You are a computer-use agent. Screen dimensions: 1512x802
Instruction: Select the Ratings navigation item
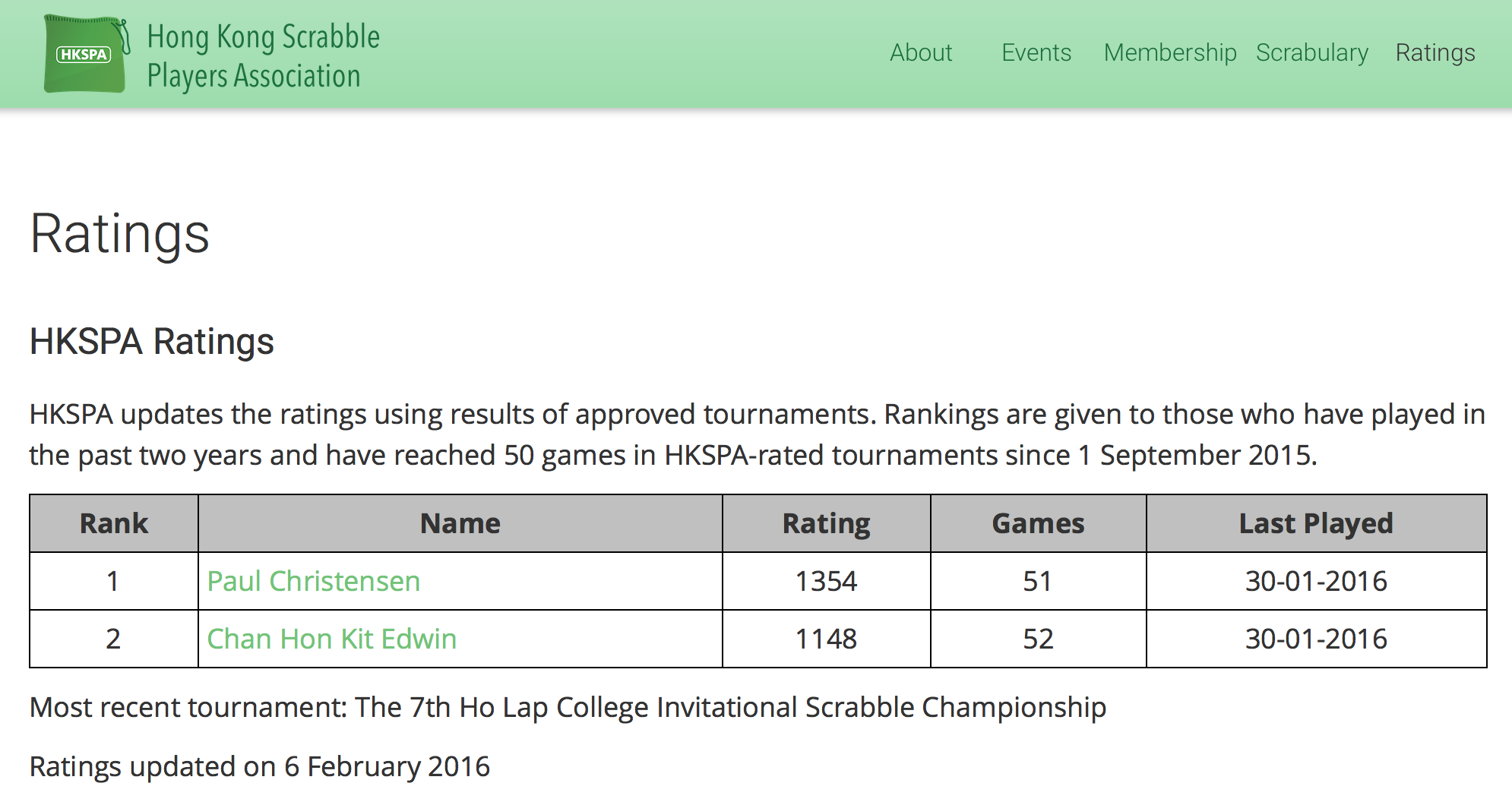1435,52
